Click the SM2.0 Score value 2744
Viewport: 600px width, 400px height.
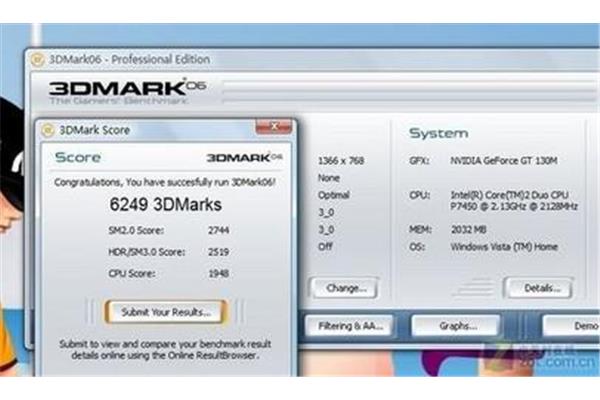pyautogui.click(x=218, y=230)
